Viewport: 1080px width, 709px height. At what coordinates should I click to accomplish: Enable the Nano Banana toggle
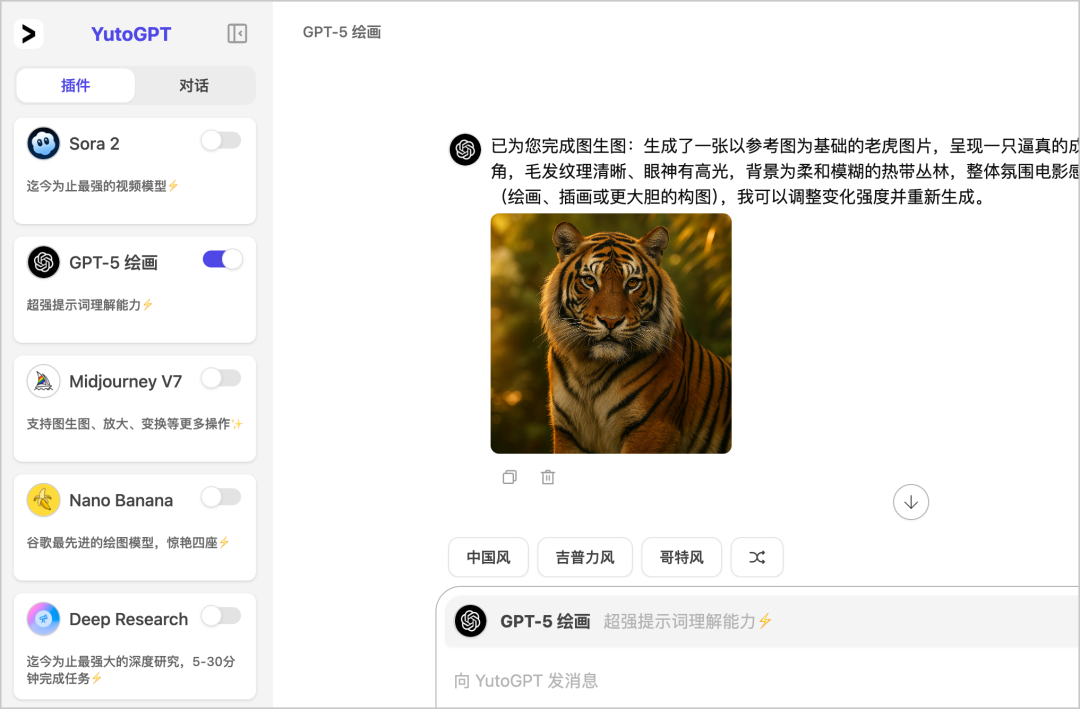[221, 497]
